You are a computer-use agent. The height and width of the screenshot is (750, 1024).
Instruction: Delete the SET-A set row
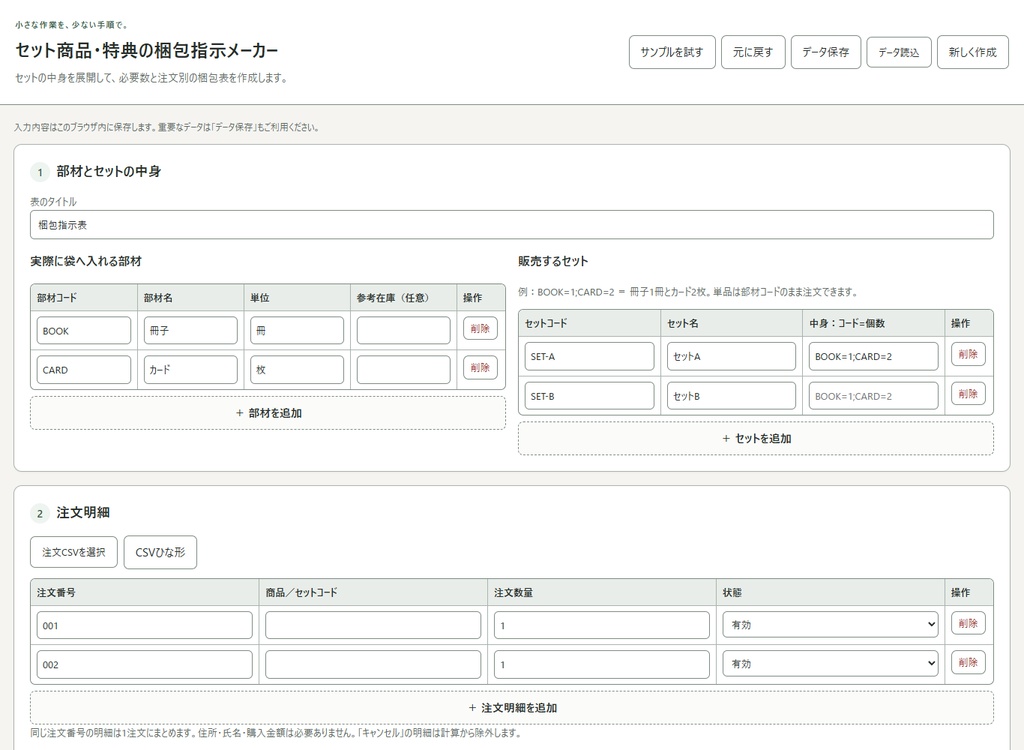[x=968, y=354]
